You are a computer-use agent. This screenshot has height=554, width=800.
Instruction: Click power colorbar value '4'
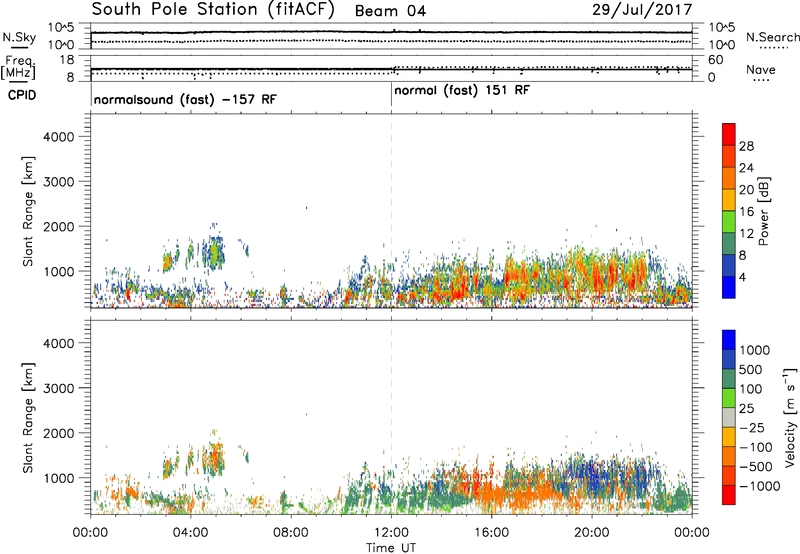pos(743,277)
